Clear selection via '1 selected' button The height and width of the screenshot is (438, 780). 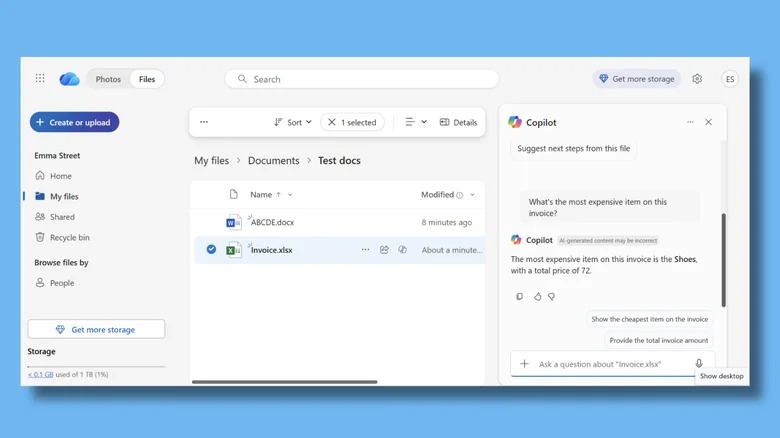click(352, 122)
